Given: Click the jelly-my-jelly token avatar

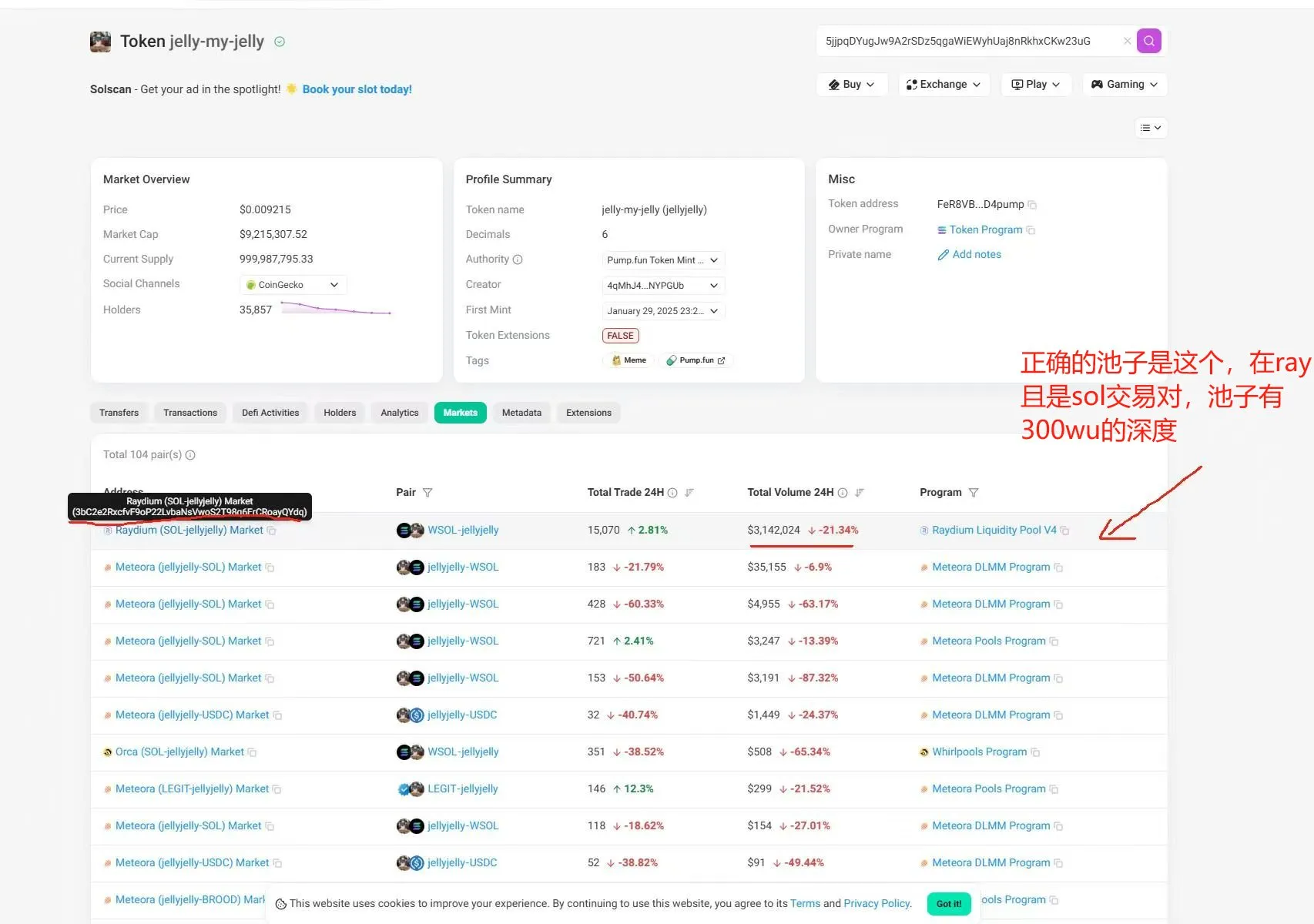Looking at the screenshot, I should pos(100,42).
